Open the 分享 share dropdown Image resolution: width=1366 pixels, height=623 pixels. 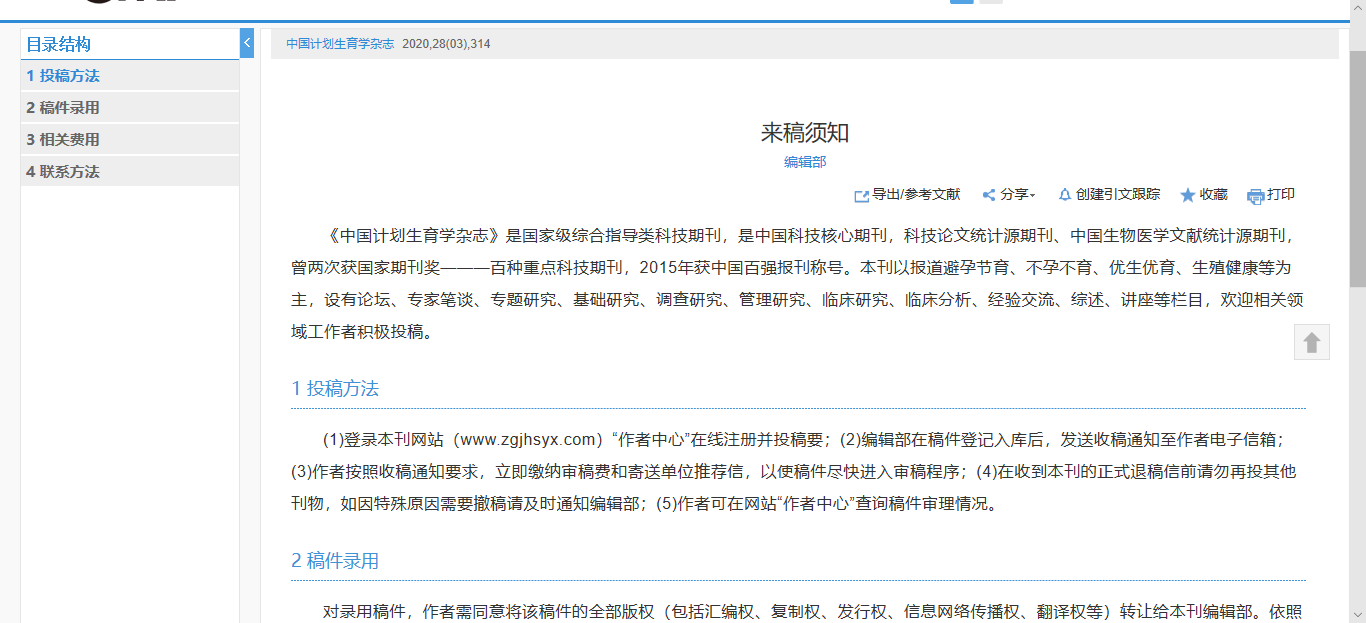coord(1008,195)
